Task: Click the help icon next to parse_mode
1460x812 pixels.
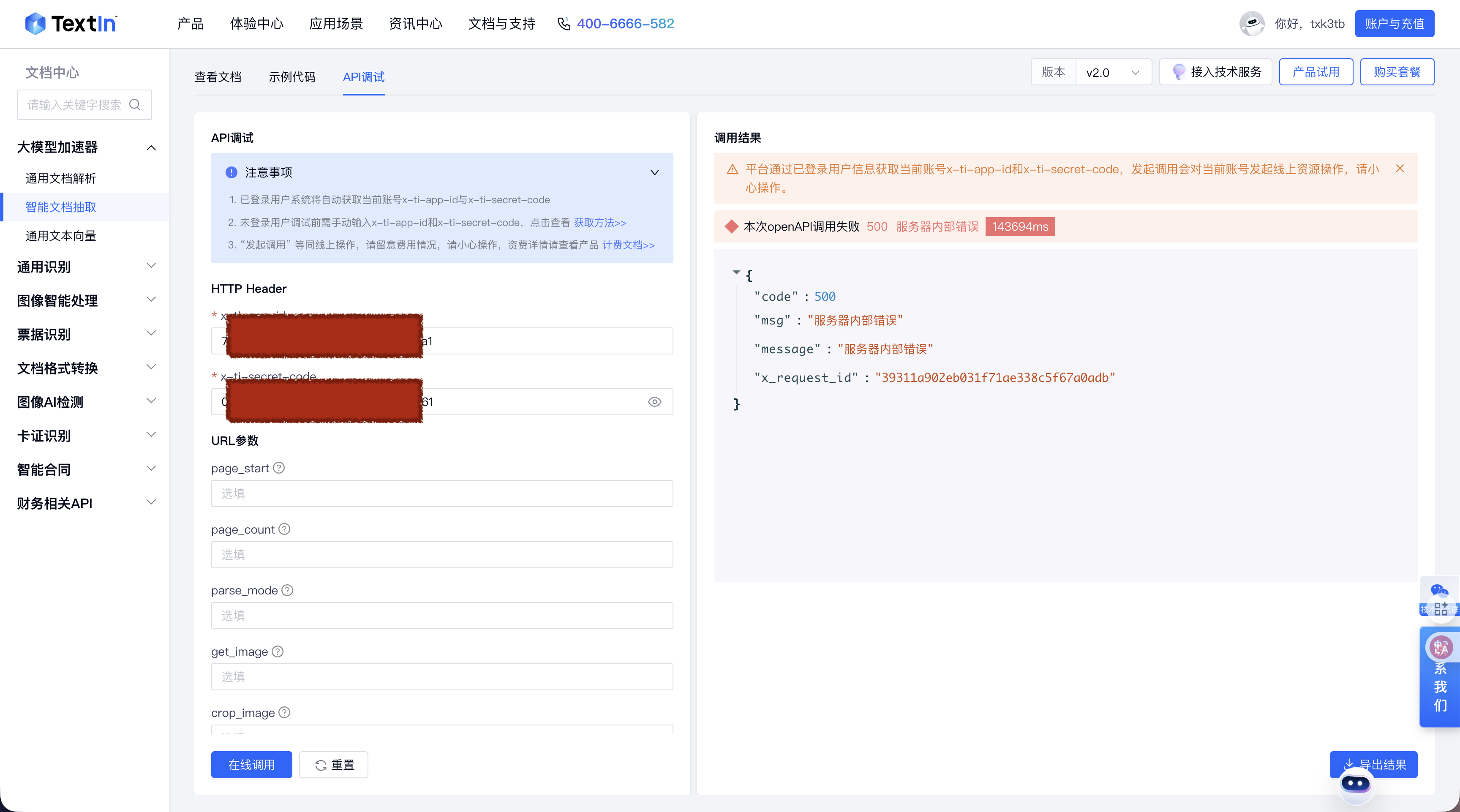Action: coord(287,591)
